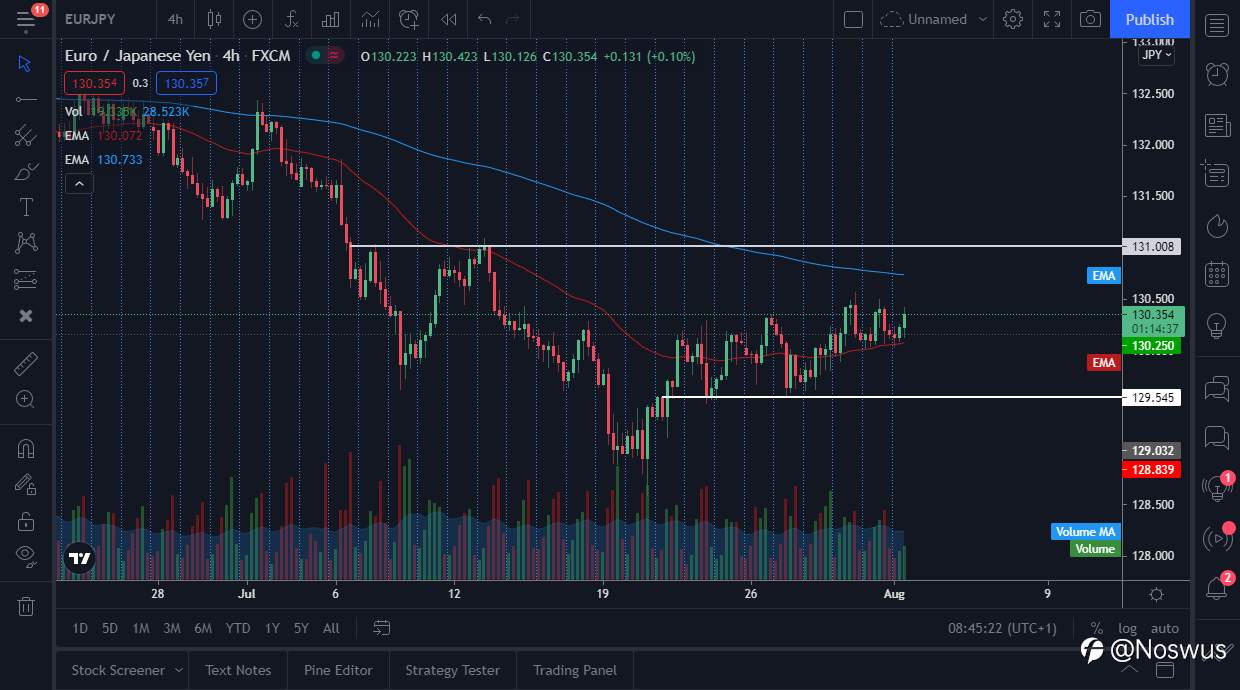Open the Strategy Tester tab
Viewport: 1240px width, 690px height.
tap(452, 670)
